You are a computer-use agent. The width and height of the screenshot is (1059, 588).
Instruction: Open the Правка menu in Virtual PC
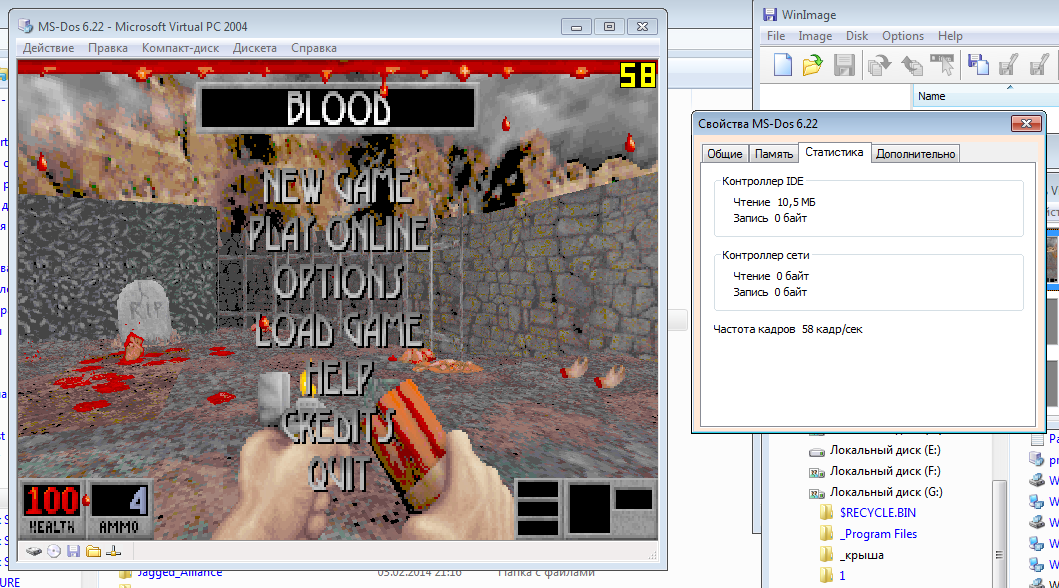tap(107, 48)
